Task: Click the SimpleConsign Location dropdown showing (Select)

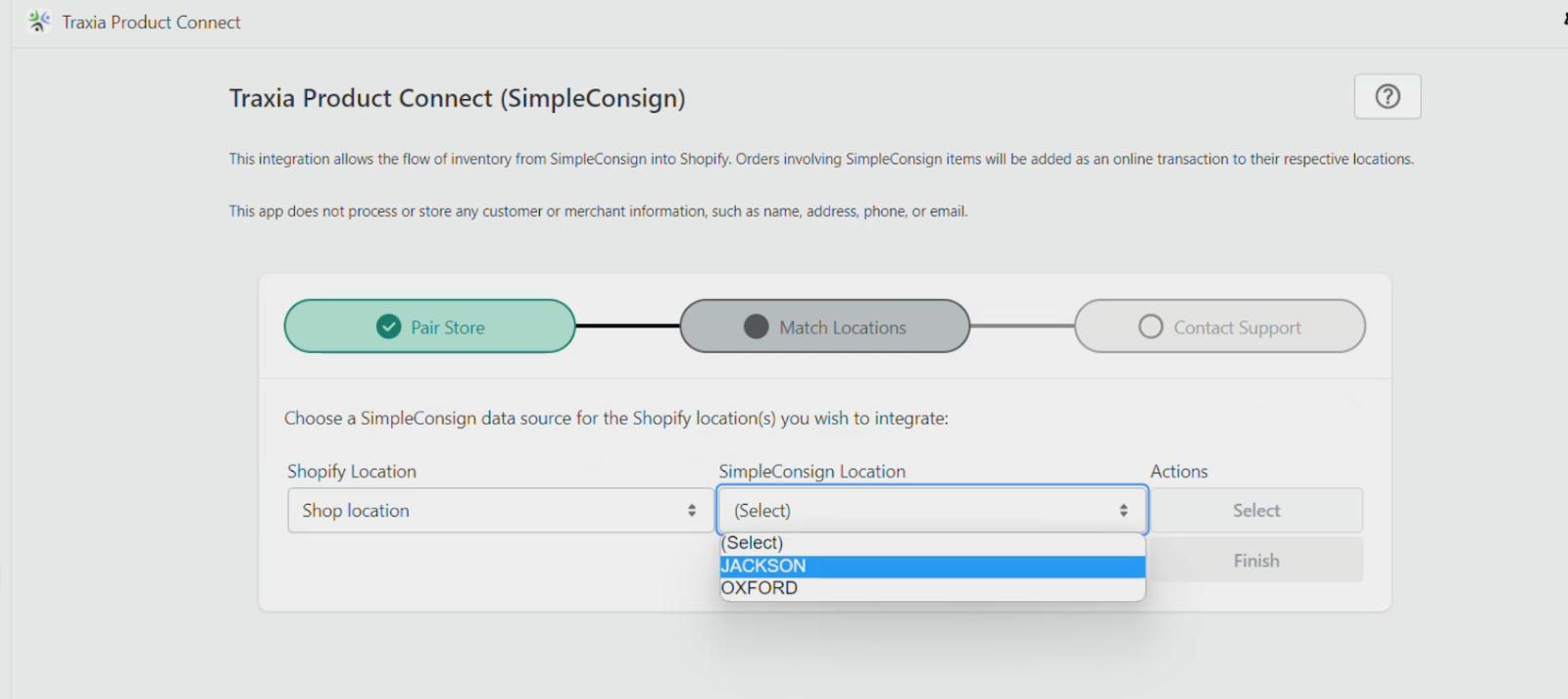Action: pyautogui.click(x=932, y=511)
